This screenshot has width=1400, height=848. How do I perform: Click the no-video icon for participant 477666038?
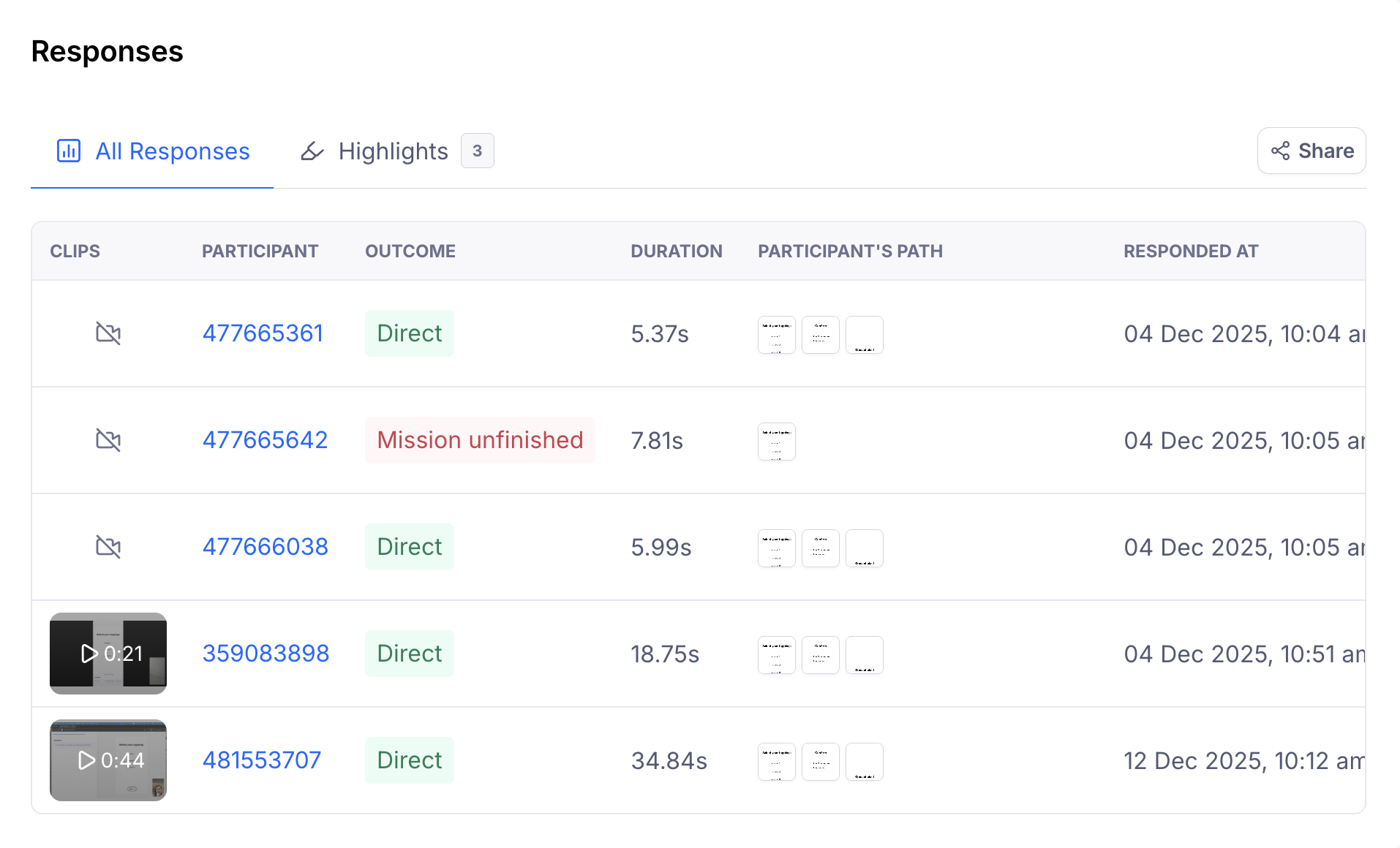point(108,547)
